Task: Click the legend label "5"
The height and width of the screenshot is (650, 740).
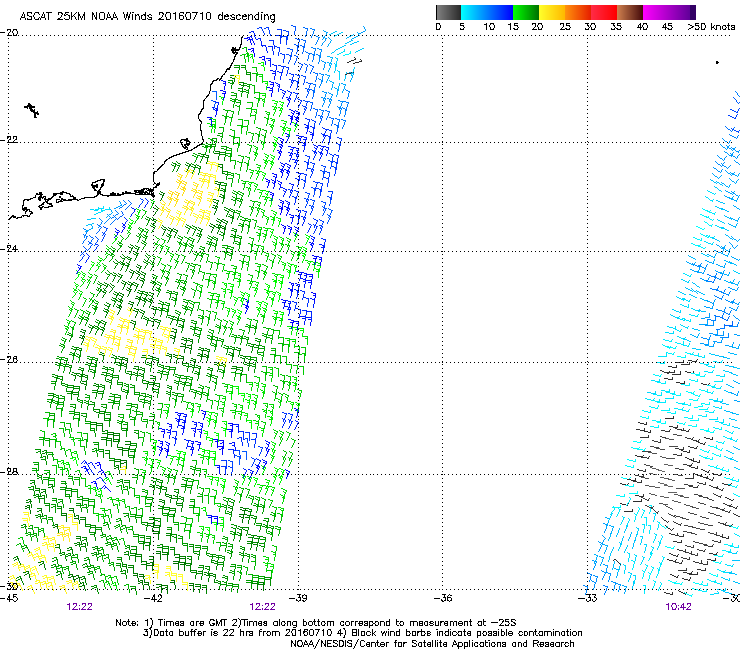Action: pyautogui.click(x=462, y=27)
